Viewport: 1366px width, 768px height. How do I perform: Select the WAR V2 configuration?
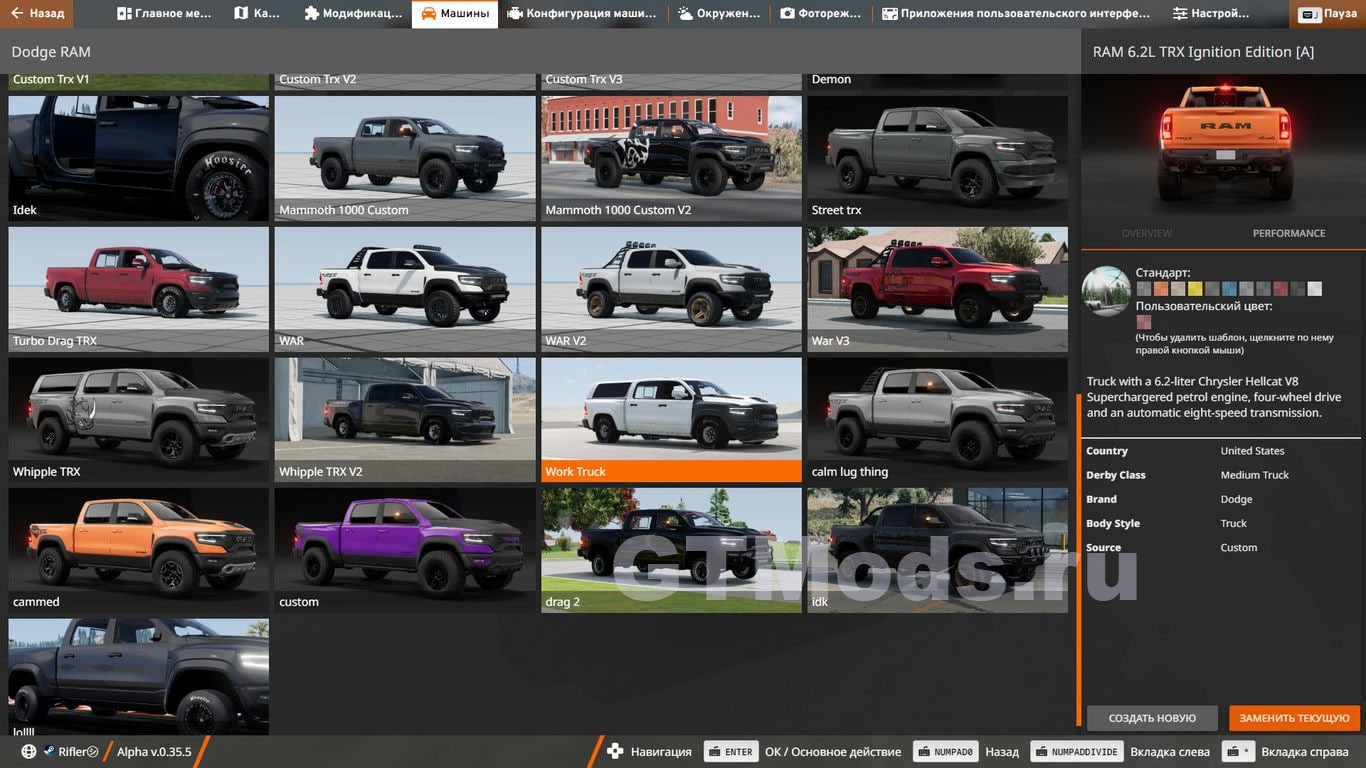pyautogui.click(x=672, y=289)
